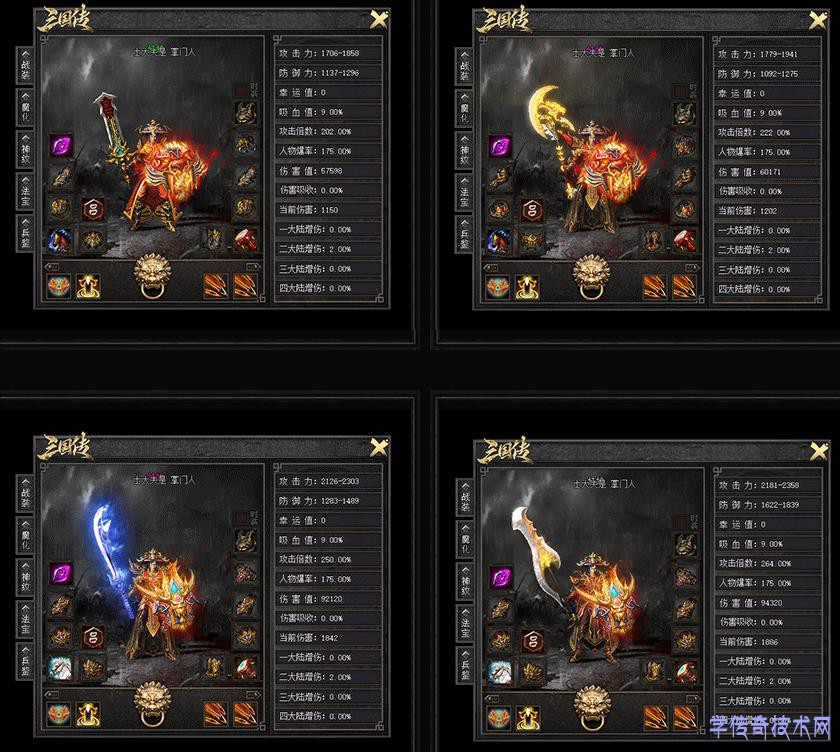Image resolution: width=840 pixels, height=752 pixels.
Task: Click red war drum icon in red sword panel
Action: click(x=245, y=240)
